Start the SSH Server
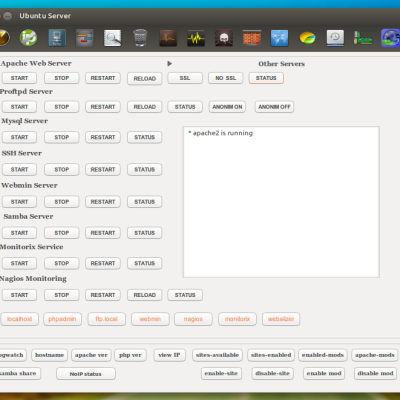This screenshot has height=400, width=400. (x=19, y=170)
